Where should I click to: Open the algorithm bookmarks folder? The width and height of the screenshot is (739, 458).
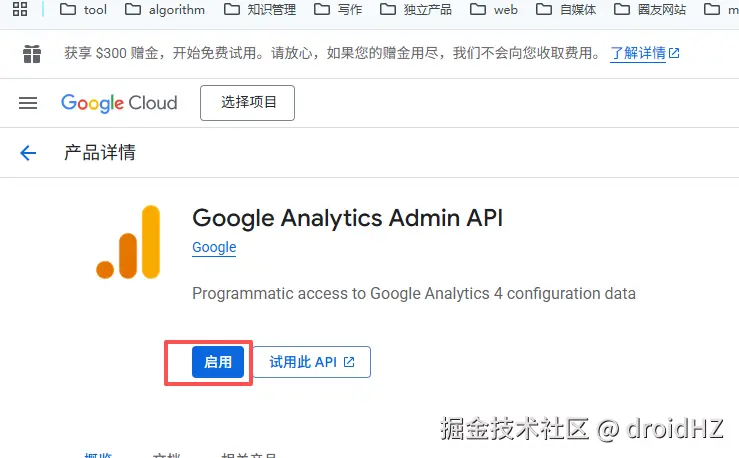[x=165, y=9]
